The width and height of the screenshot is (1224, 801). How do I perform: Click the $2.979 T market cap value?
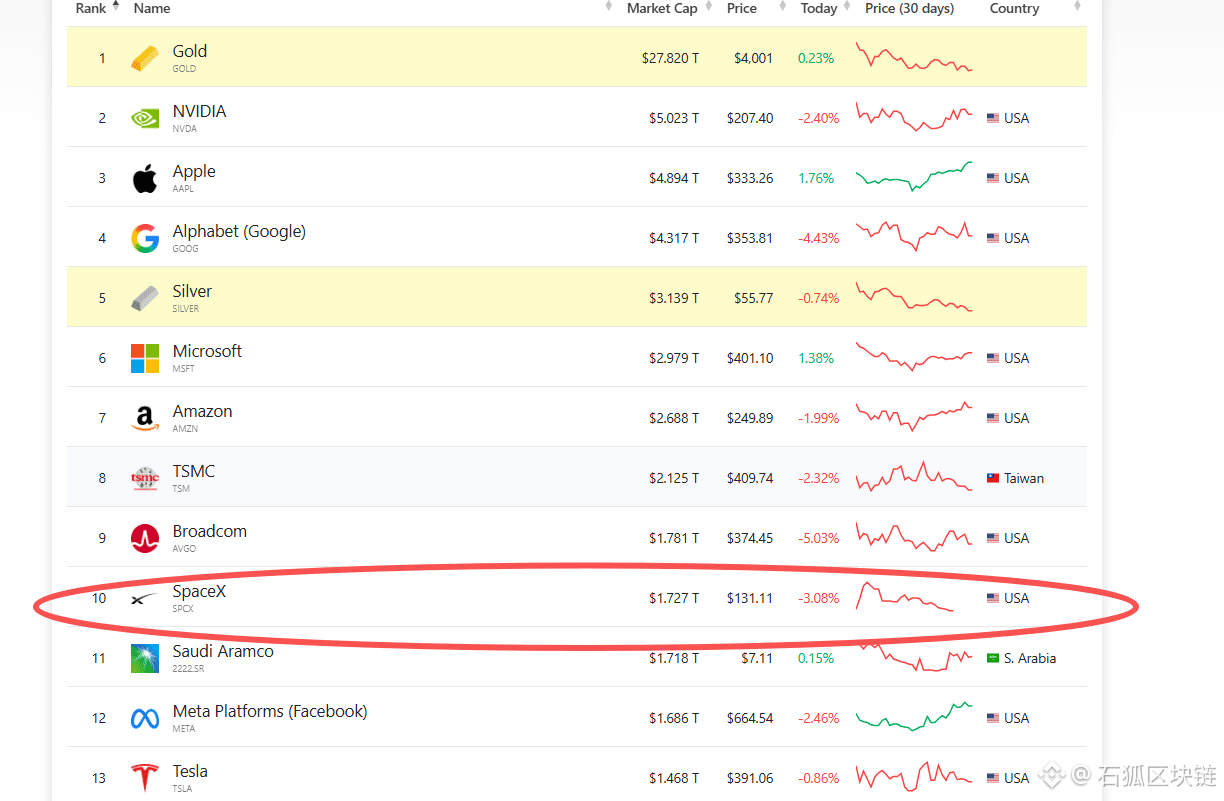(x=674, y=358)
